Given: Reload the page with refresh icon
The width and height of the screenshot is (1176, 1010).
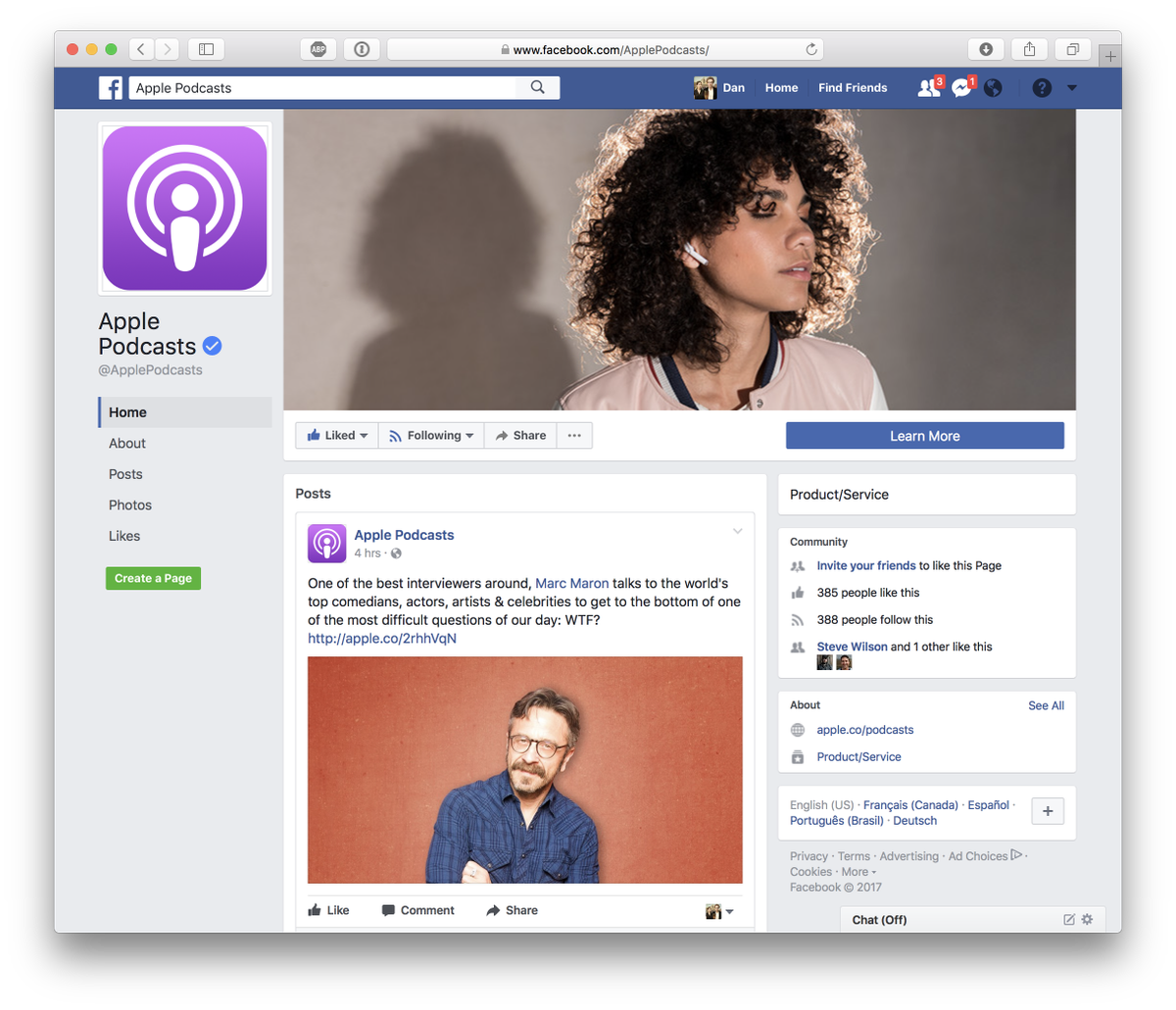Looking at the screenshot, I should [x=810, y=49].
